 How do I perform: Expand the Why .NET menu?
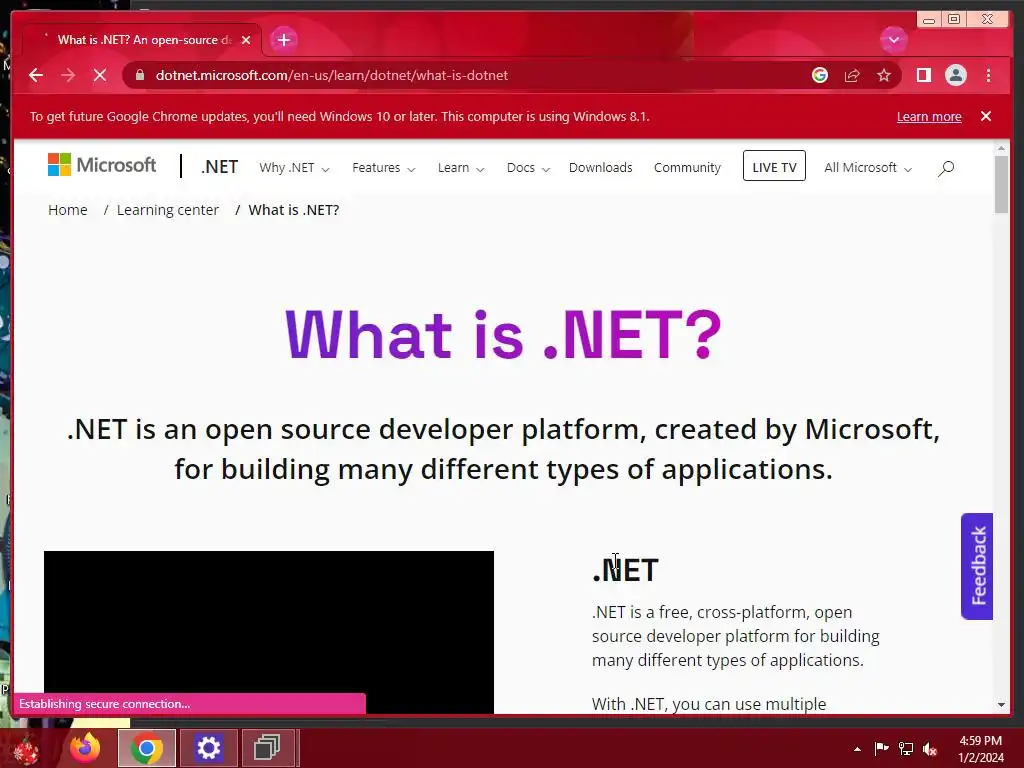[294, 168]
